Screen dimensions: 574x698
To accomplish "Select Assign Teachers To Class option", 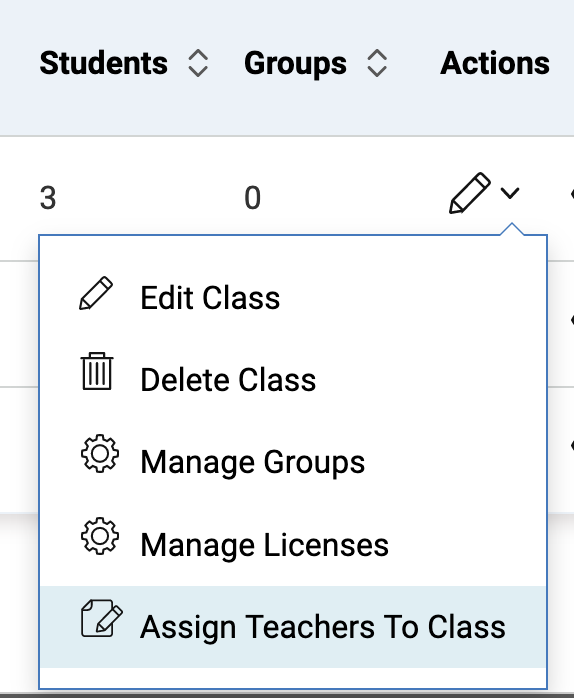I will click(x=293, y=627).
